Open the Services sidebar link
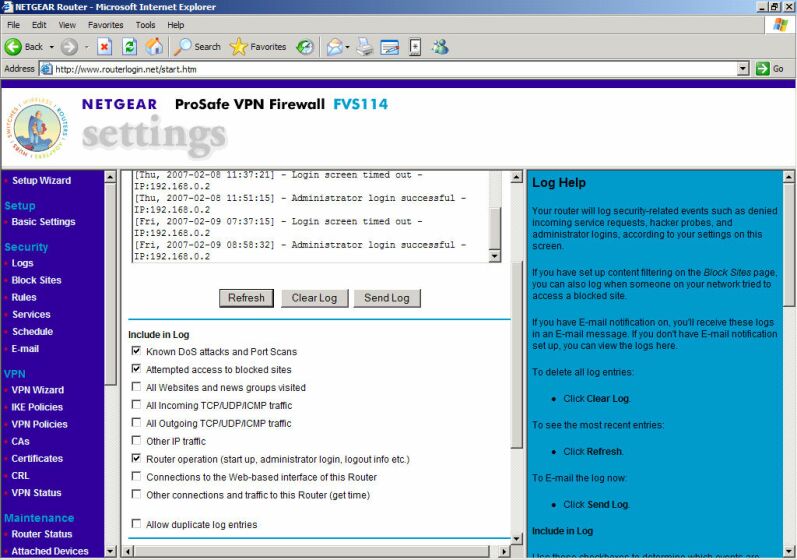Screen dimensions: 797x560 31,315
